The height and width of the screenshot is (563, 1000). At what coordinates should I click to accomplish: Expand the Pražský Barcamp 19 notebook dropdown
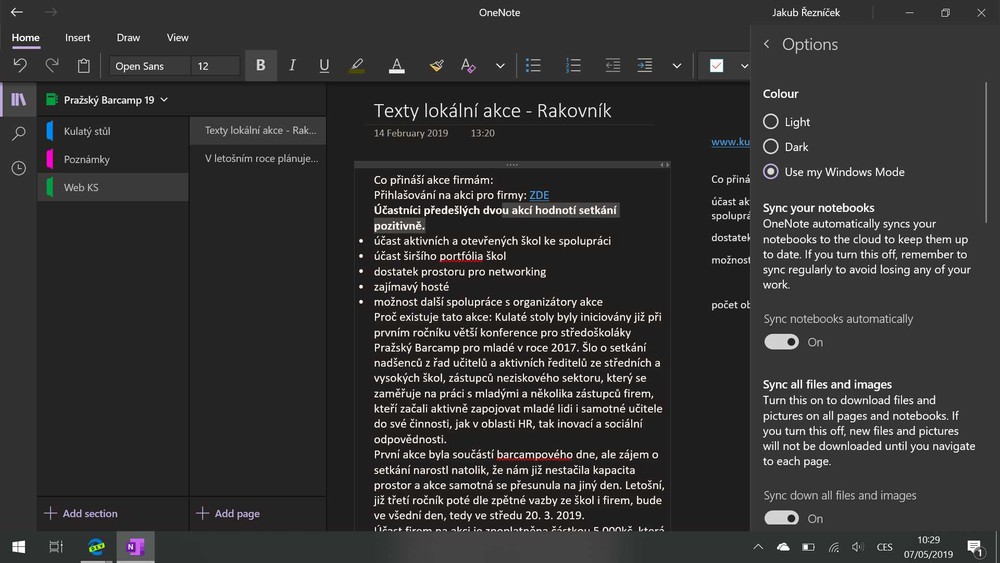164,100
